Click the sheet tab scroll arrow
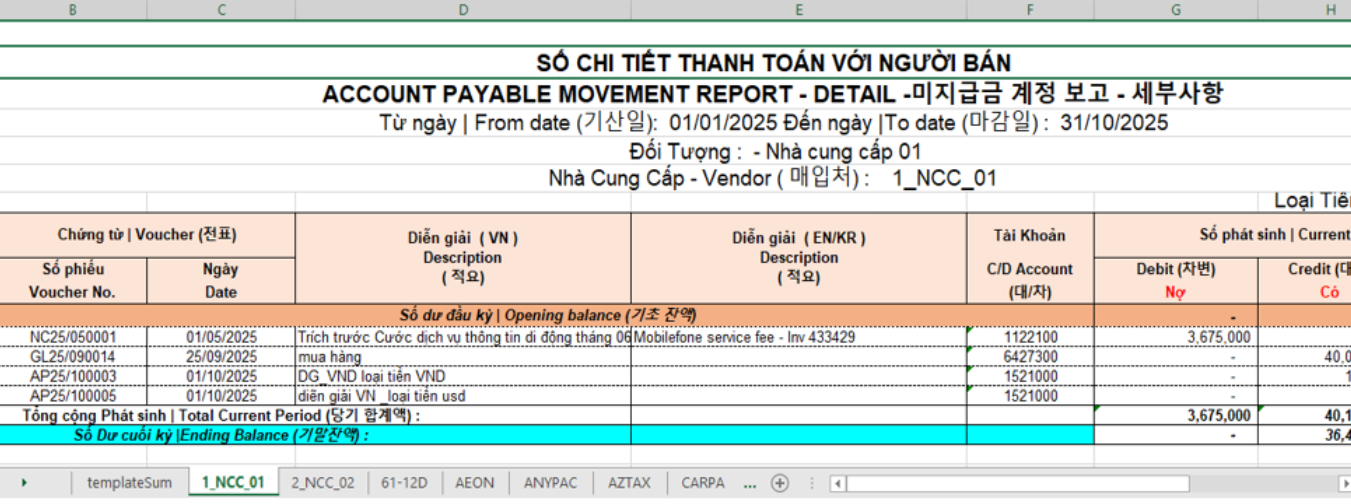Image resolution: width=1351 pixels, height=504 pixels. tap(24, 483)
